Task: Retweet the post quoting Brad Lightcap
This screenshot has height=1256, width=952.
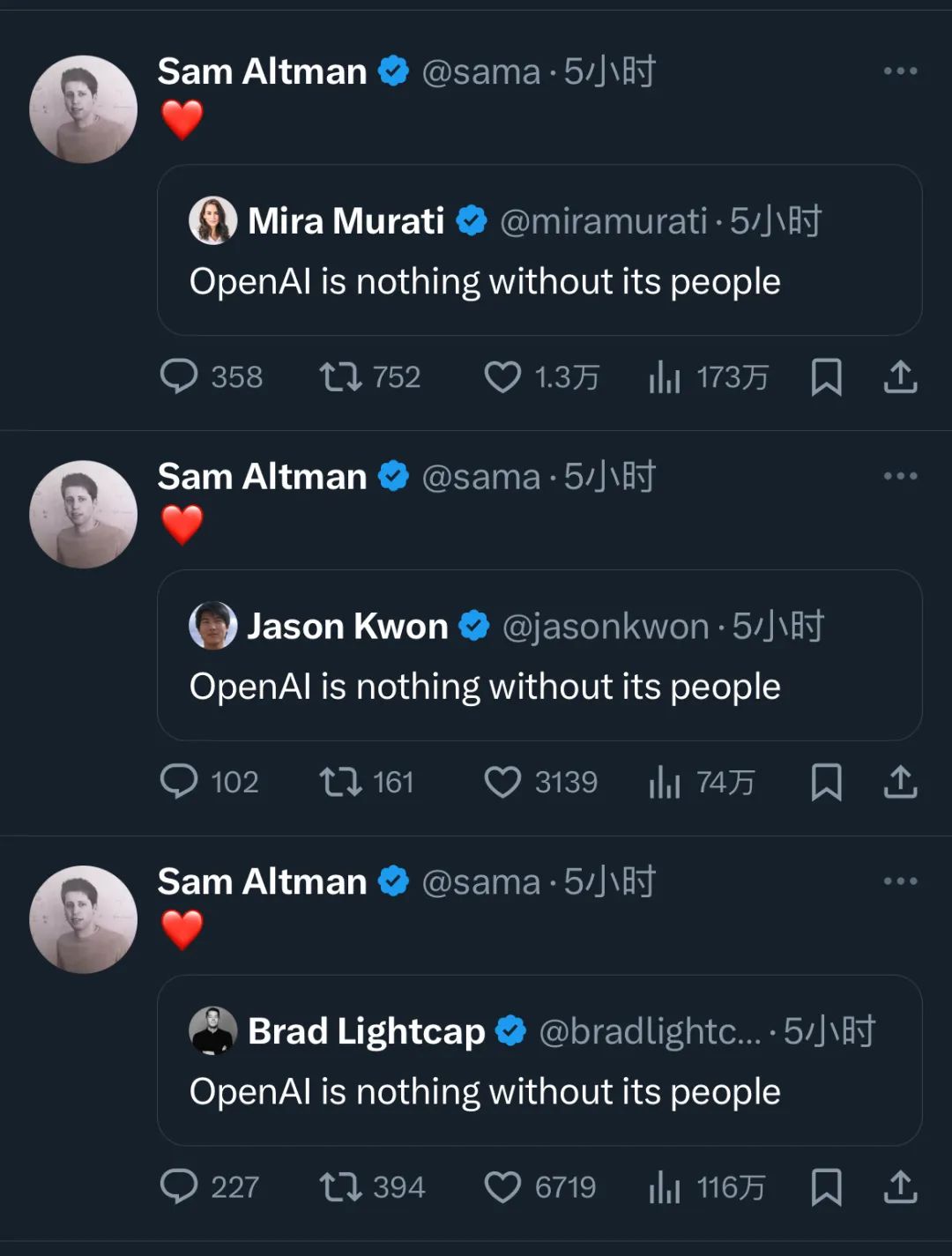Action: [340, 1187]
